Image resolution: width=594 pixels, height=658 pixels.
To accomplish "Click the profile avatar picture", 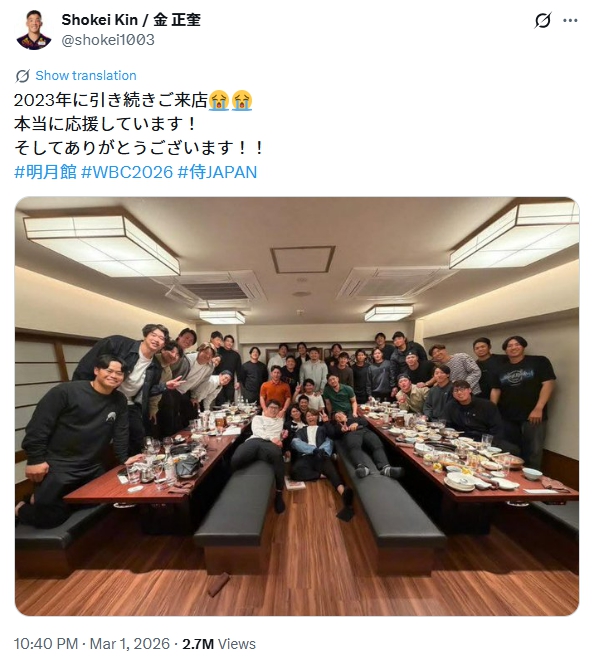I will (x=34, y=29).
